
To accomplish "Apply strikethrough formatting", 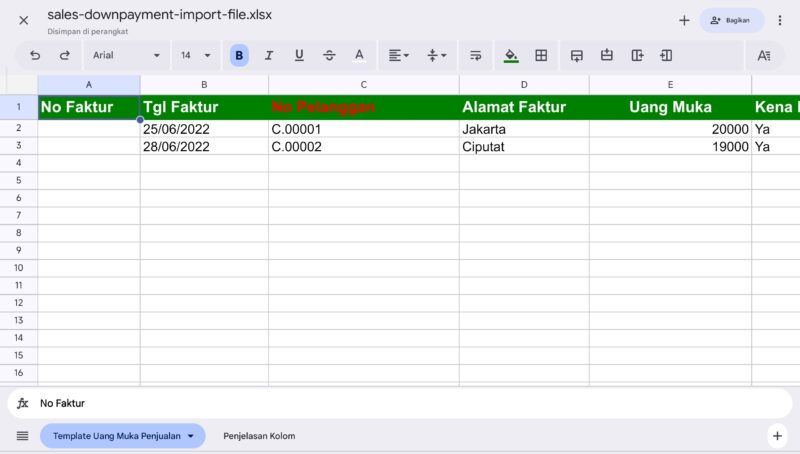I will (329, 56).
